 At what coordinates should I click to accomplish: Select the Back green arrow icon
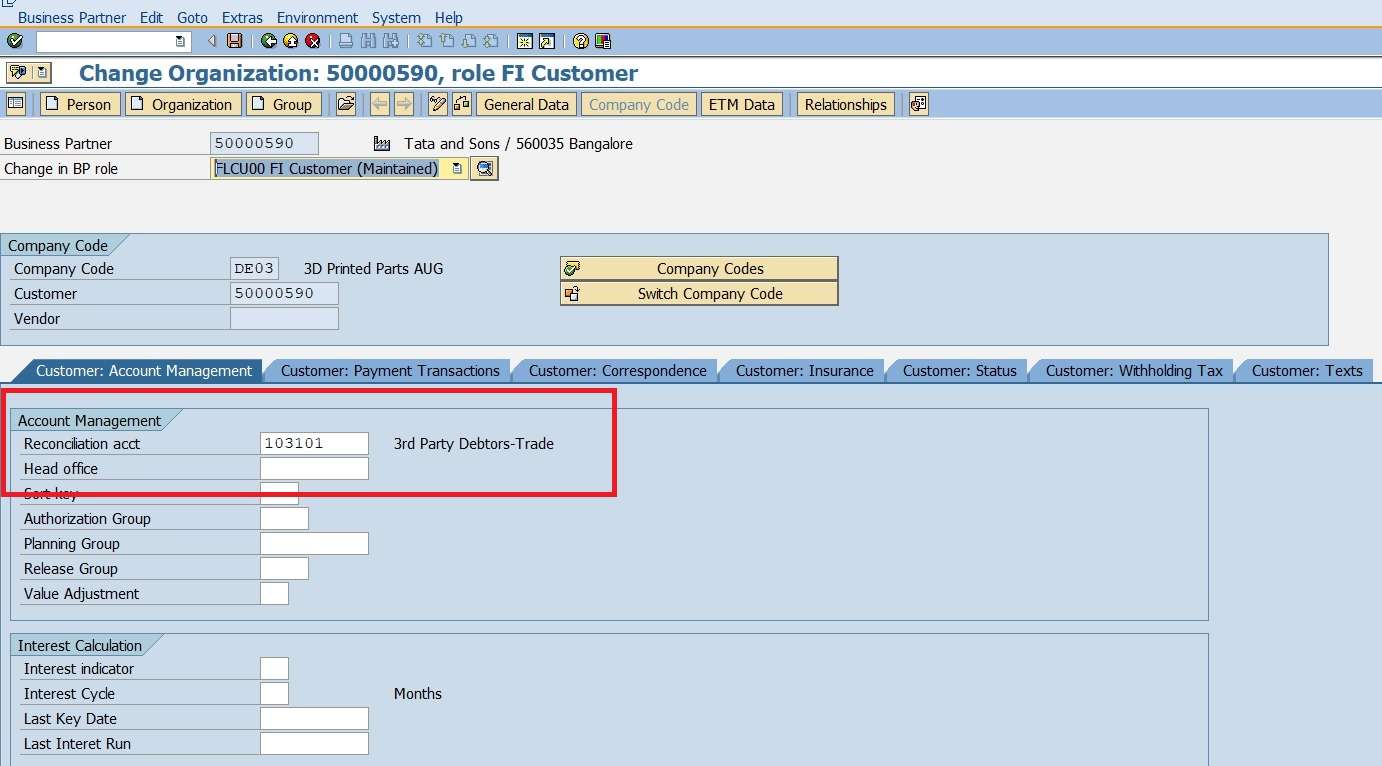269,41
